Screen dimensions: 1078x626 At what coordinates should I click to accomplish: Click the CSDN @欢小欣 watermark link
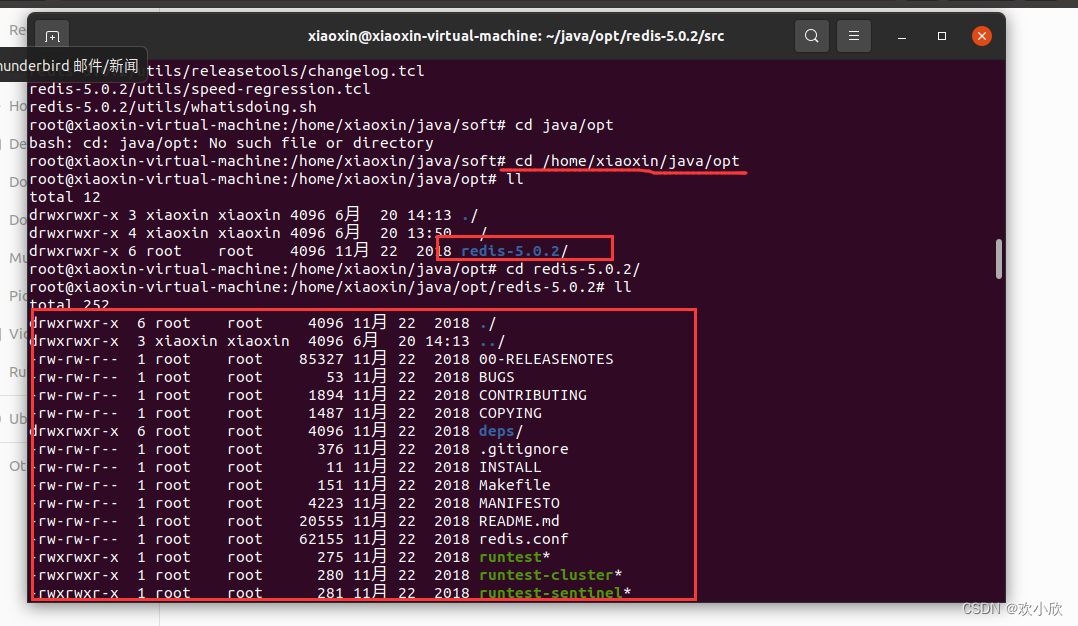(x=1011, y=608)
